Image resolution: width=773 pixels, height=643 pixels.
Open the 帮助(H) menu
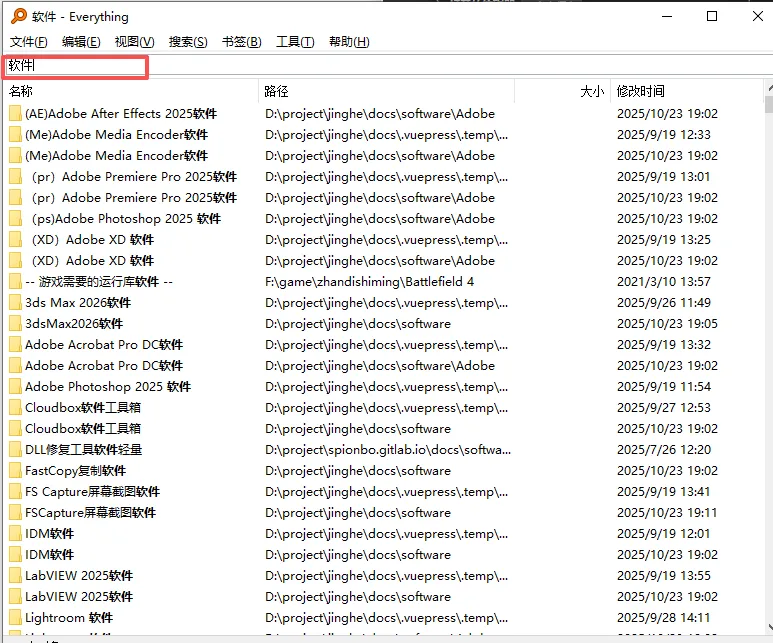[x=349, y=42]
